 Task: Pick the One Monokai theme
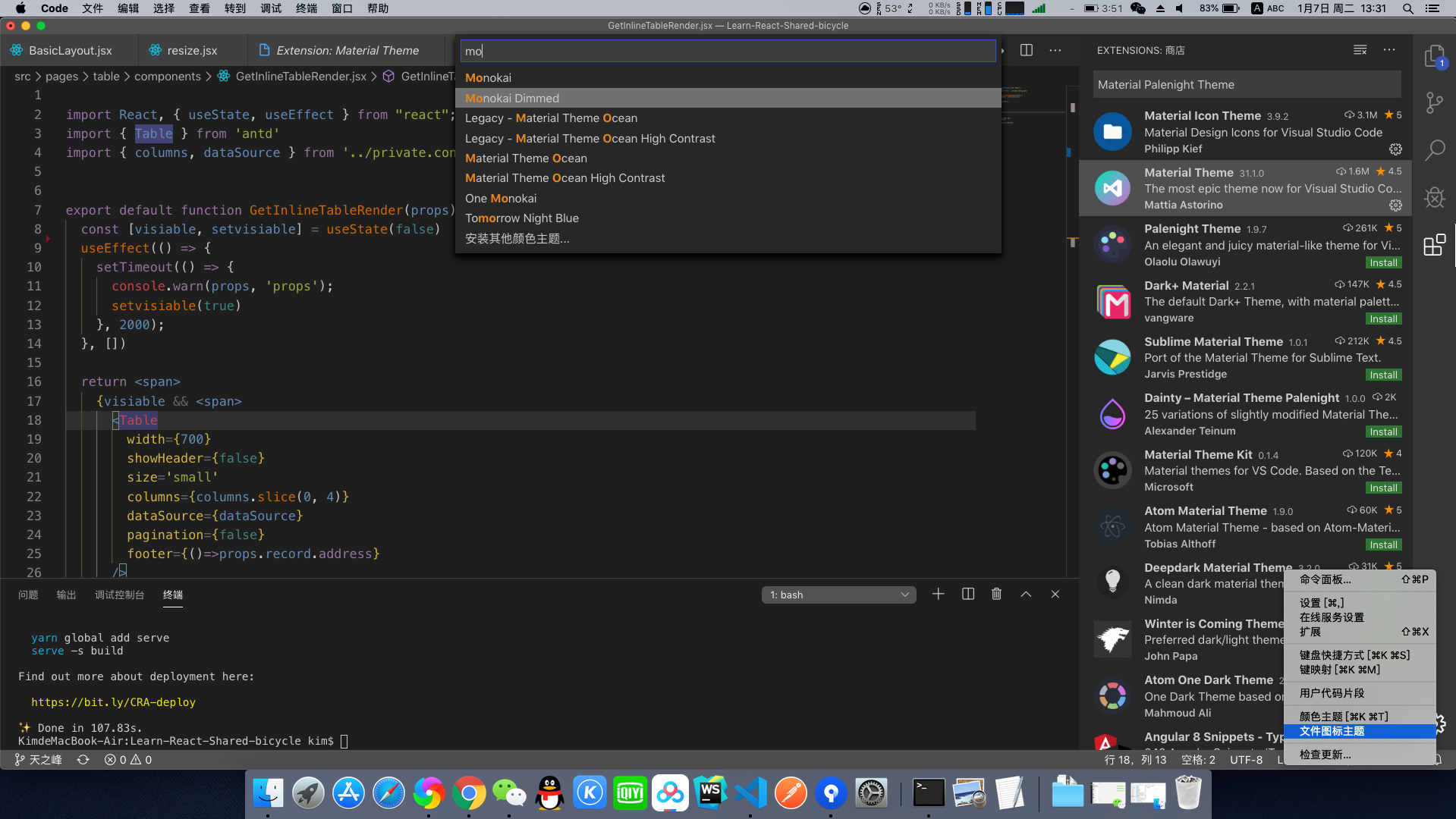tap(728, 198)
